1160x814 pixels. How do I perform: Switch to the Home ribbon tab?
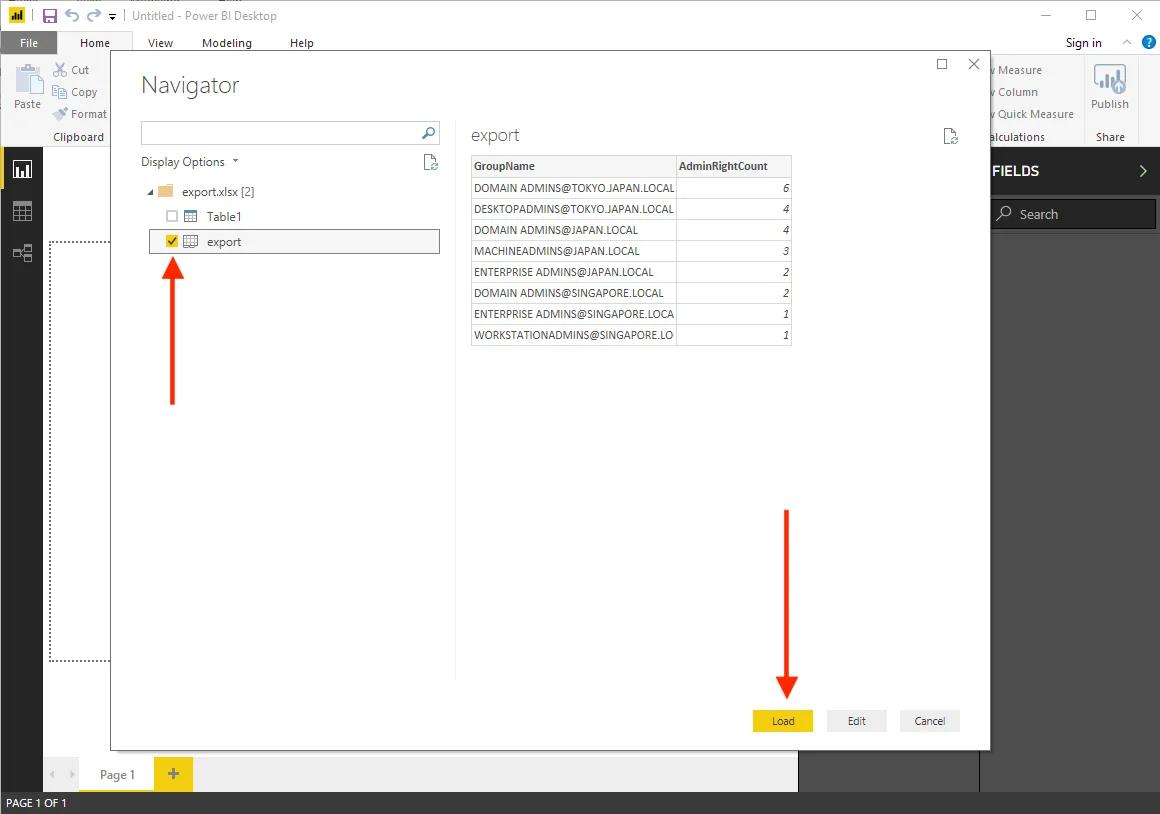click(x=95, y=43)
